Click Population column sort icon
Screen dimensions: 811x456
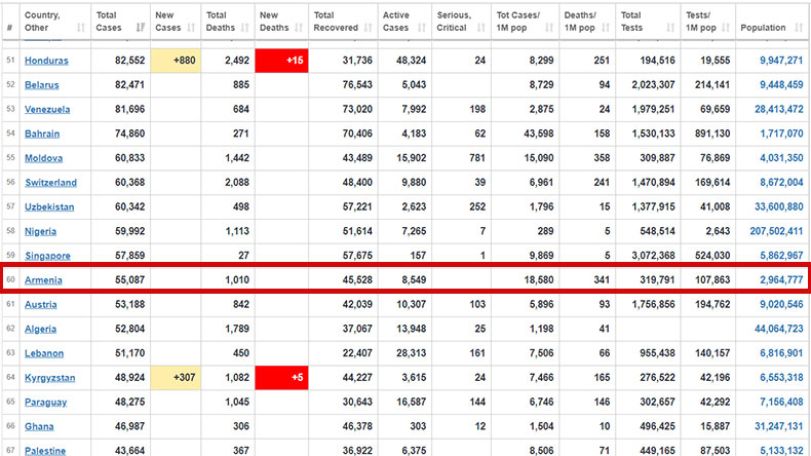coord(799,27)
